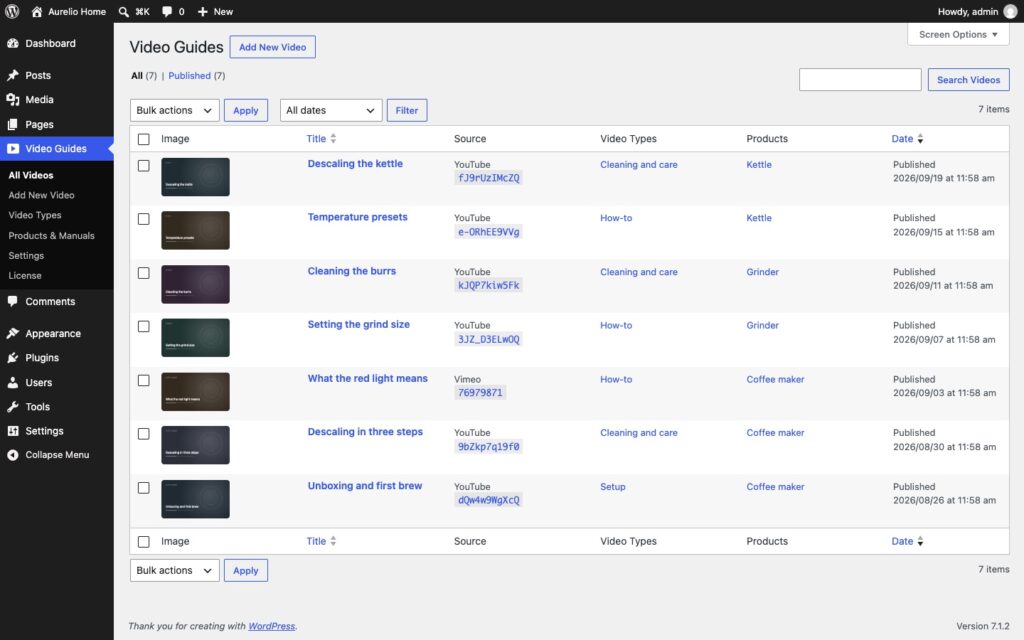1024x640 pixels.
Task: Open Add New Video submenu item
Action: (x=41, y=195)
